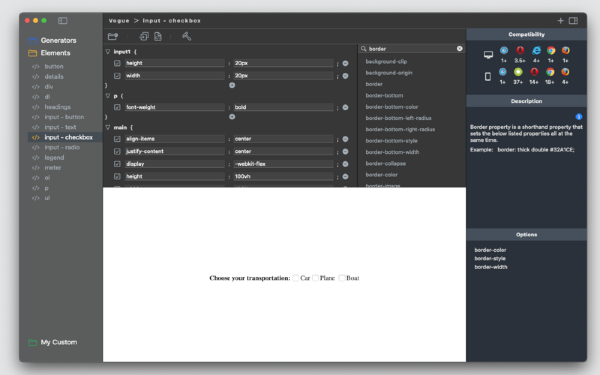Collapse the input1 rule block

pyautogui.click(x=108, y=51)
